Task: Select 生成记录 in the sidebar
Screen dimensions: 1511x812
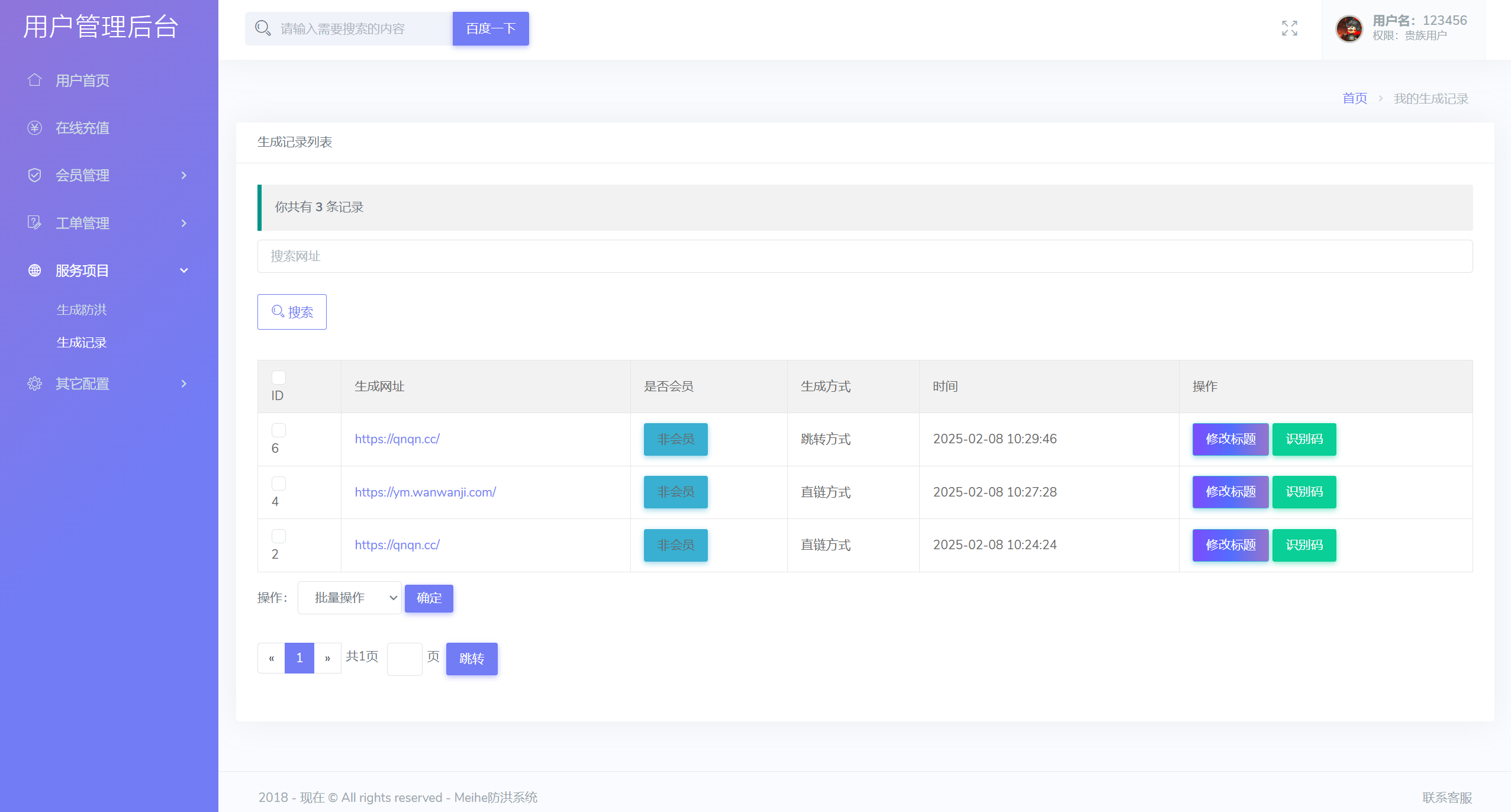Action: click(x=82, y=343)
